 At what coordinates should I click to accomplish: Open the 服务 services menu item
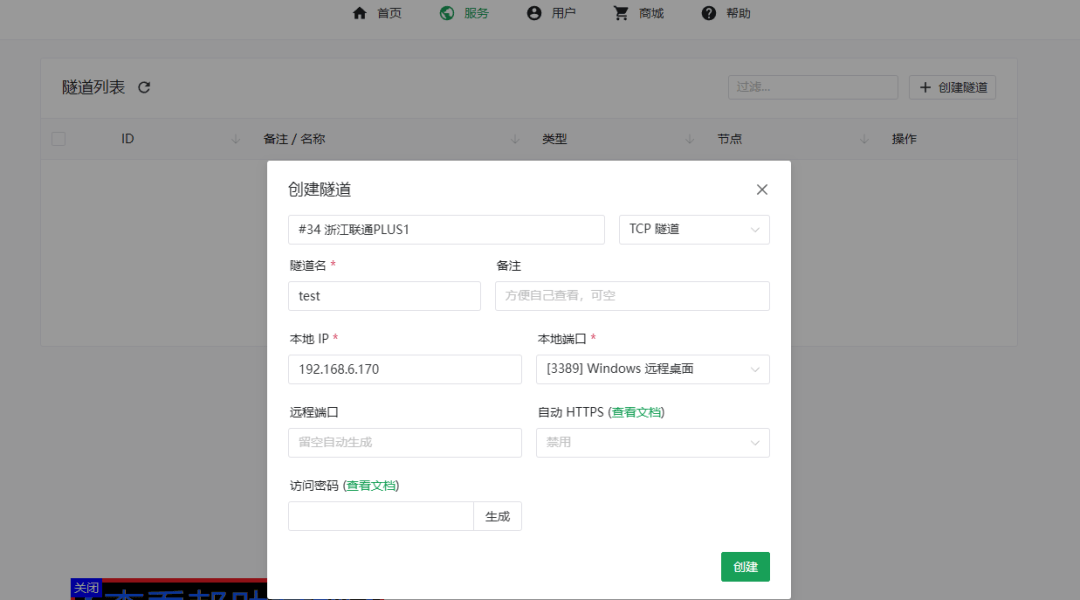(x=464, y=13)
